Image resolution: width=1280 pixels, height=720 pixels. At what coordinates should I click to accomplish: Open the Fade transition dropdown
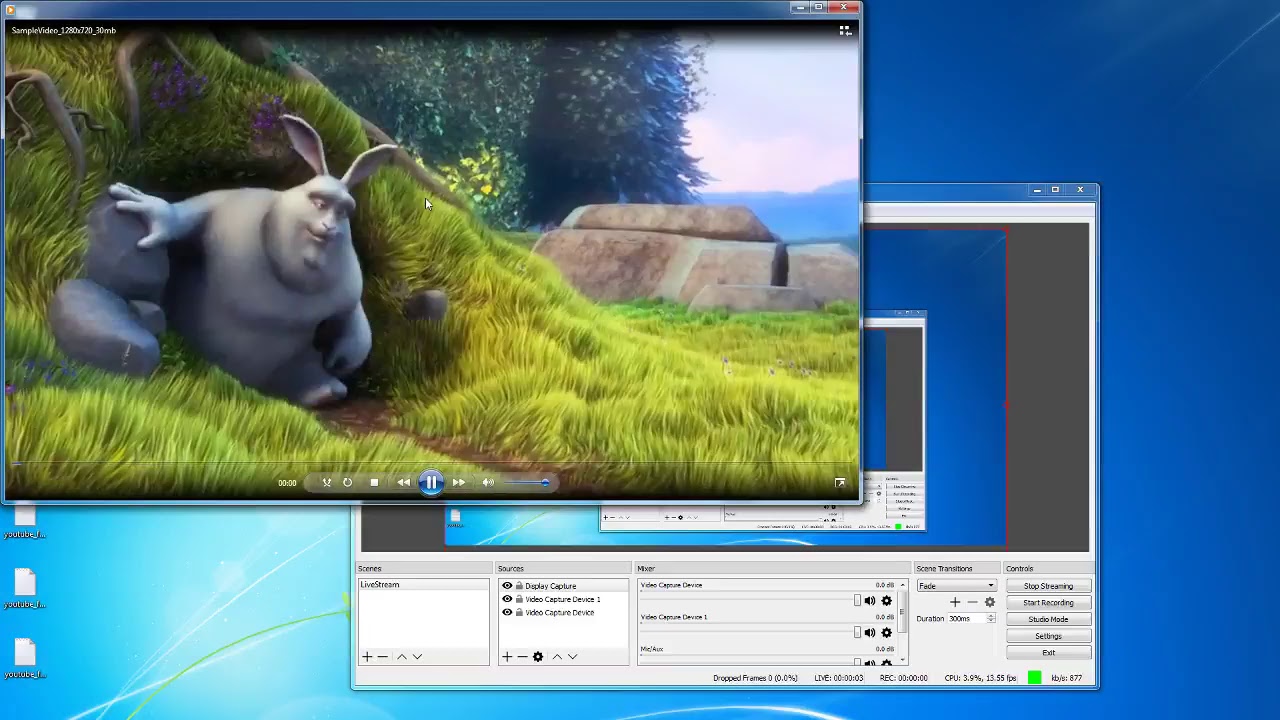957,586
